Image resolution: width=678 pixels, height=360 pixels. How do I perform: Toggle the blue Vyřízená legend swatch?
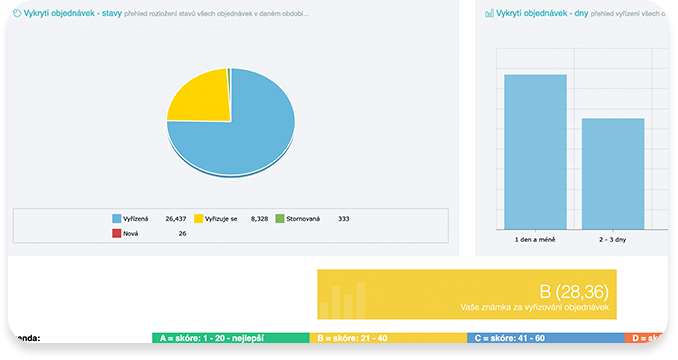tap(117, 219)
